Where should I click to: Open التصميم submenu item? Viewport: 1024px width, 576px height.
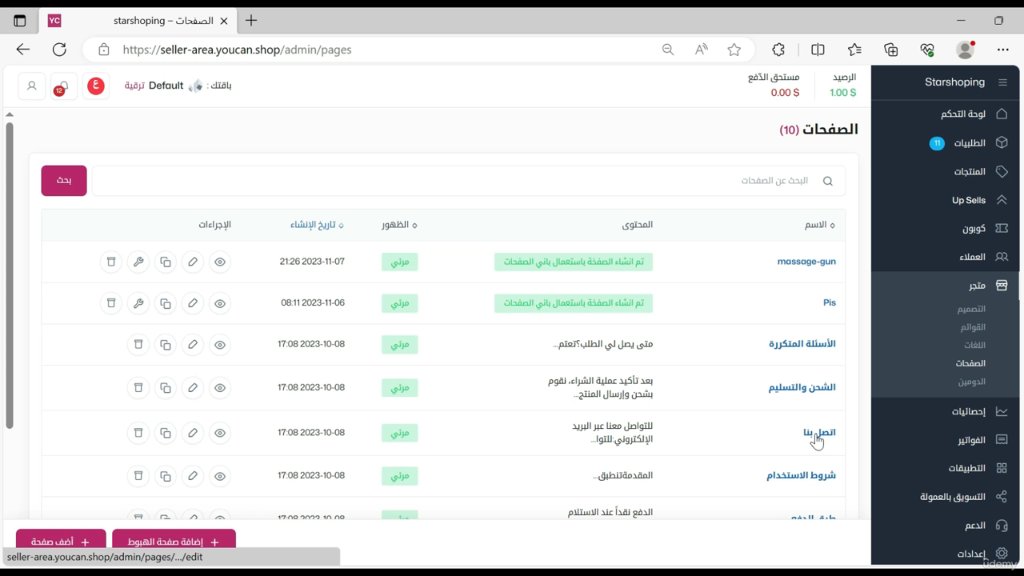pos(971,309)
